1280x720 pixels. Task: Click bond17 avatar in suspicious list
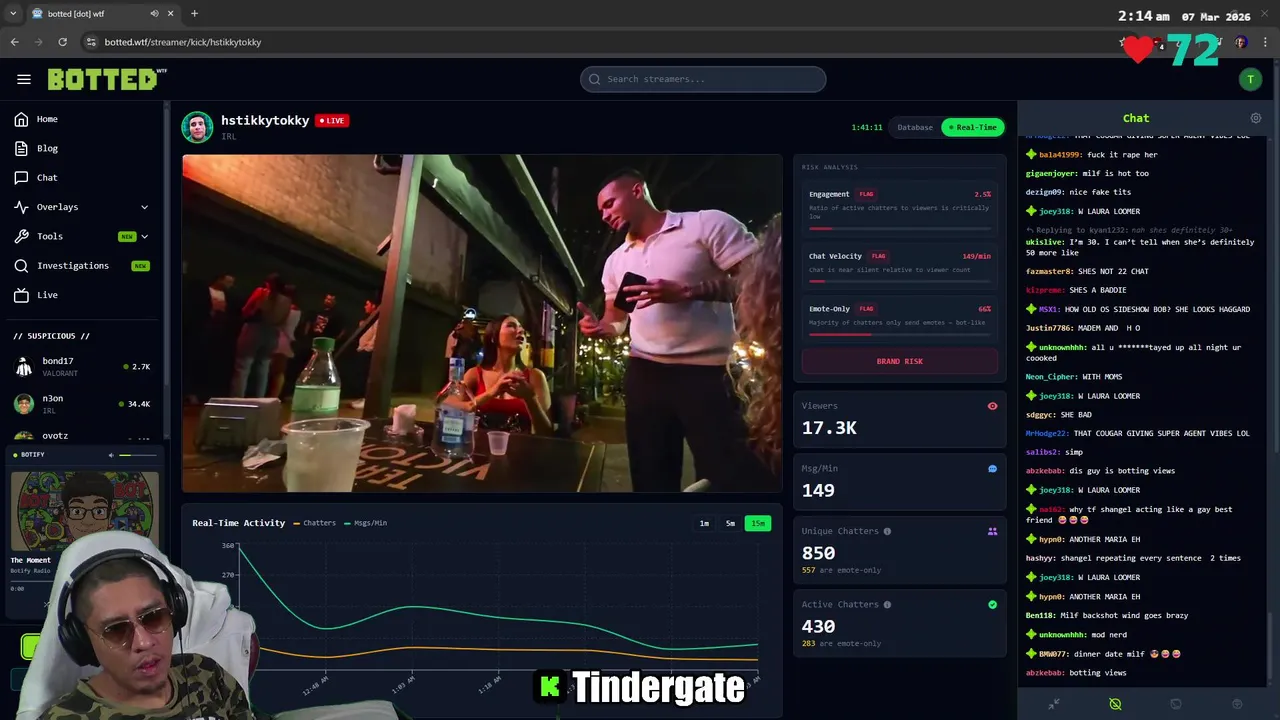(24, 367)
